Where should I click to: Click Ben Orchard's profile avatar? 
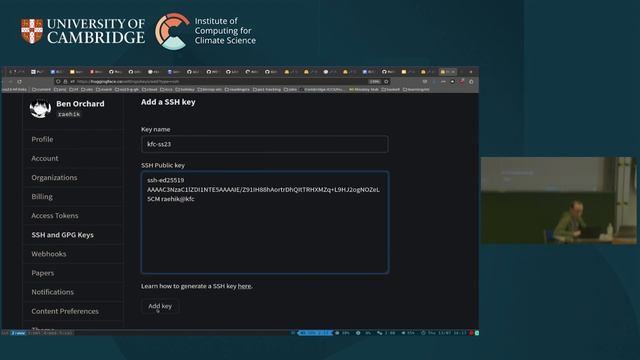click(40, 109)
